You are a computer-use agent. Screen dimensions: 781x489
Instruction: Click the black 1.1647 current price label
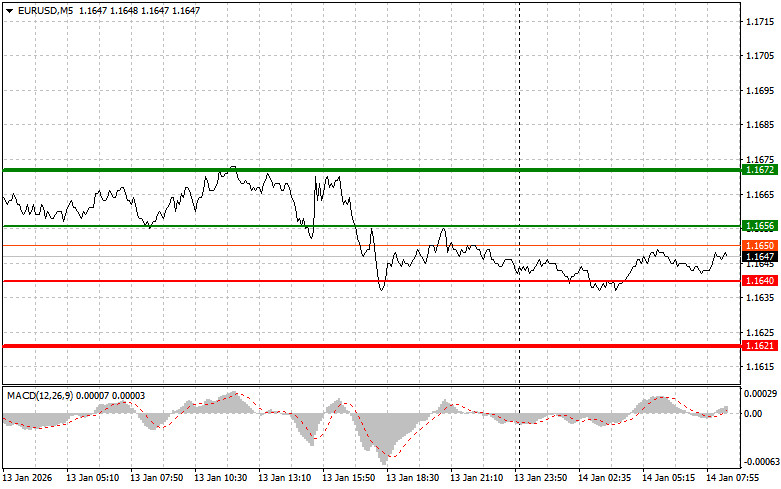pos(759,257)
